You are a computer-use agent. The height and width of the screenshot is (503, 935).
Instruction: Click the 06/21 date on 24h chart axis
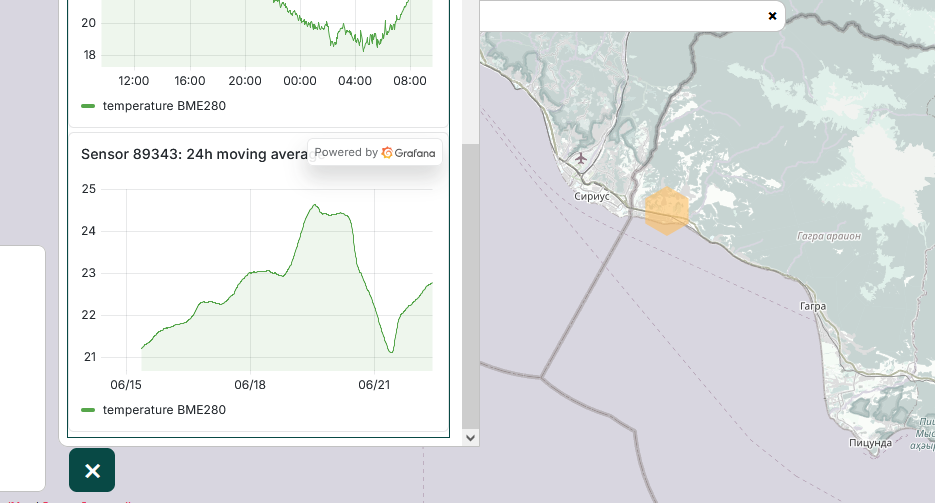coord(374,384)
